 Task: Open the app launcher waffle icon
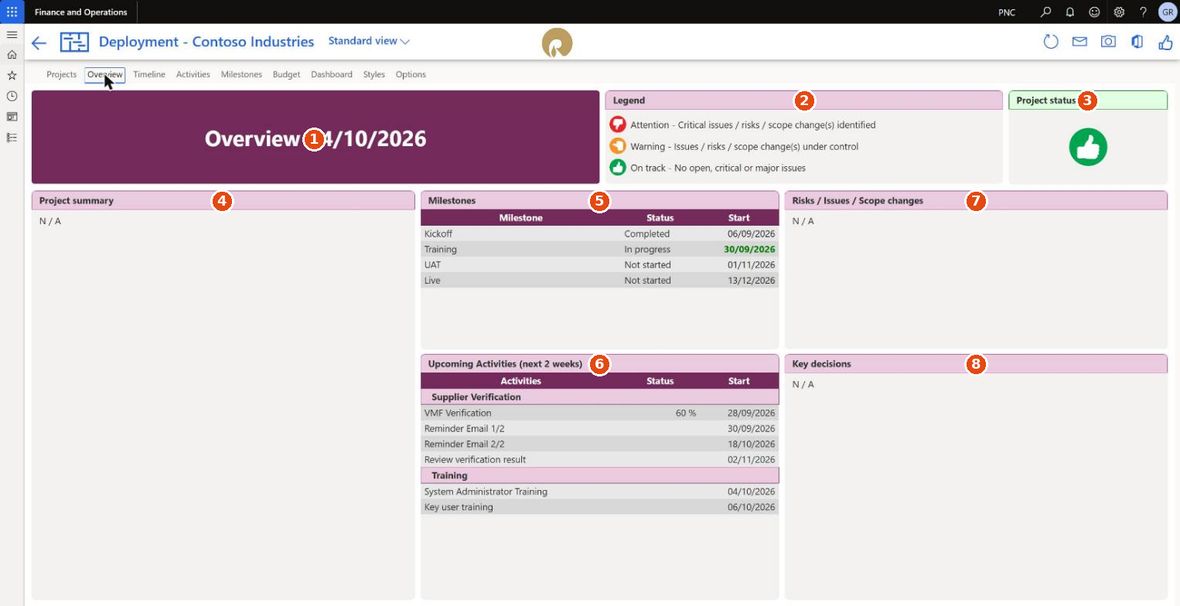(12, 12)
